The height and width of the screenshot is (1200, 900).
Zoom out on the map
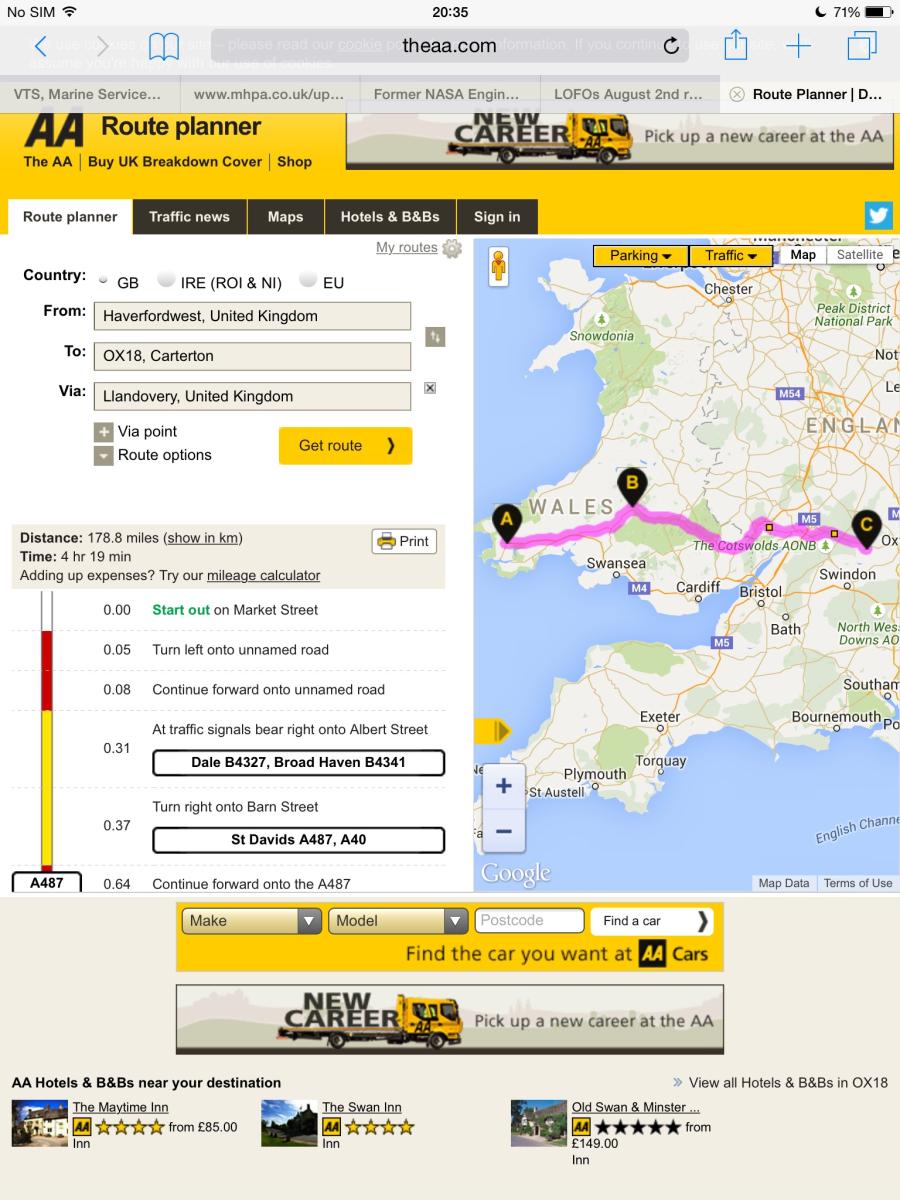pyautogui.click(x=504, y=831)
